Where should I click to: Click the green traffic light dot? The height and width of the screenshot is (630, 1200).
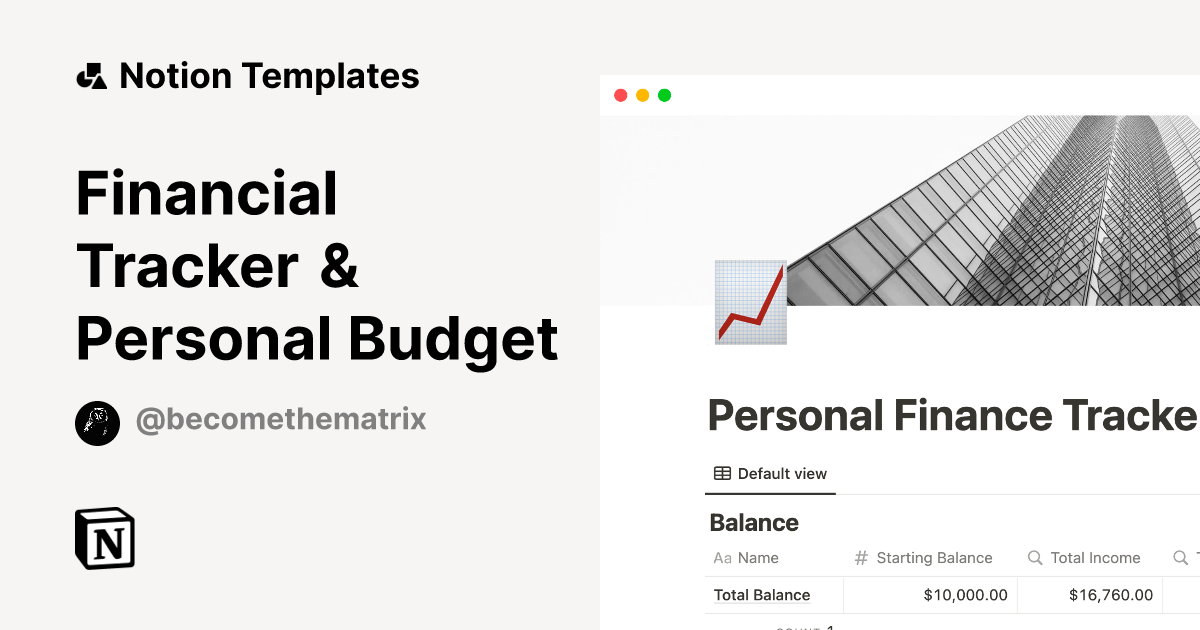click(x=663, y=95)
